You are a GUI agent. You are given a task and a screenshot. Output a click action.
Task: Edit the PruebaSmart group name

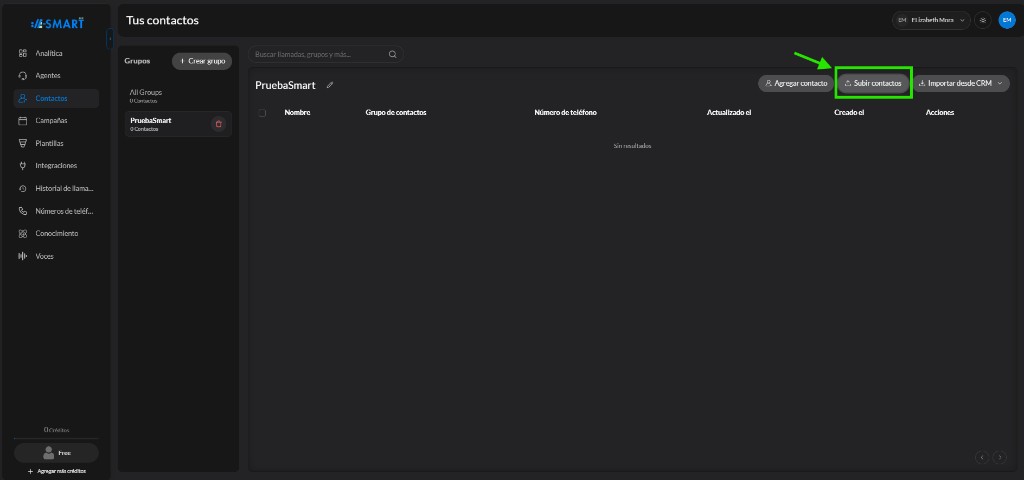[330, 85]
